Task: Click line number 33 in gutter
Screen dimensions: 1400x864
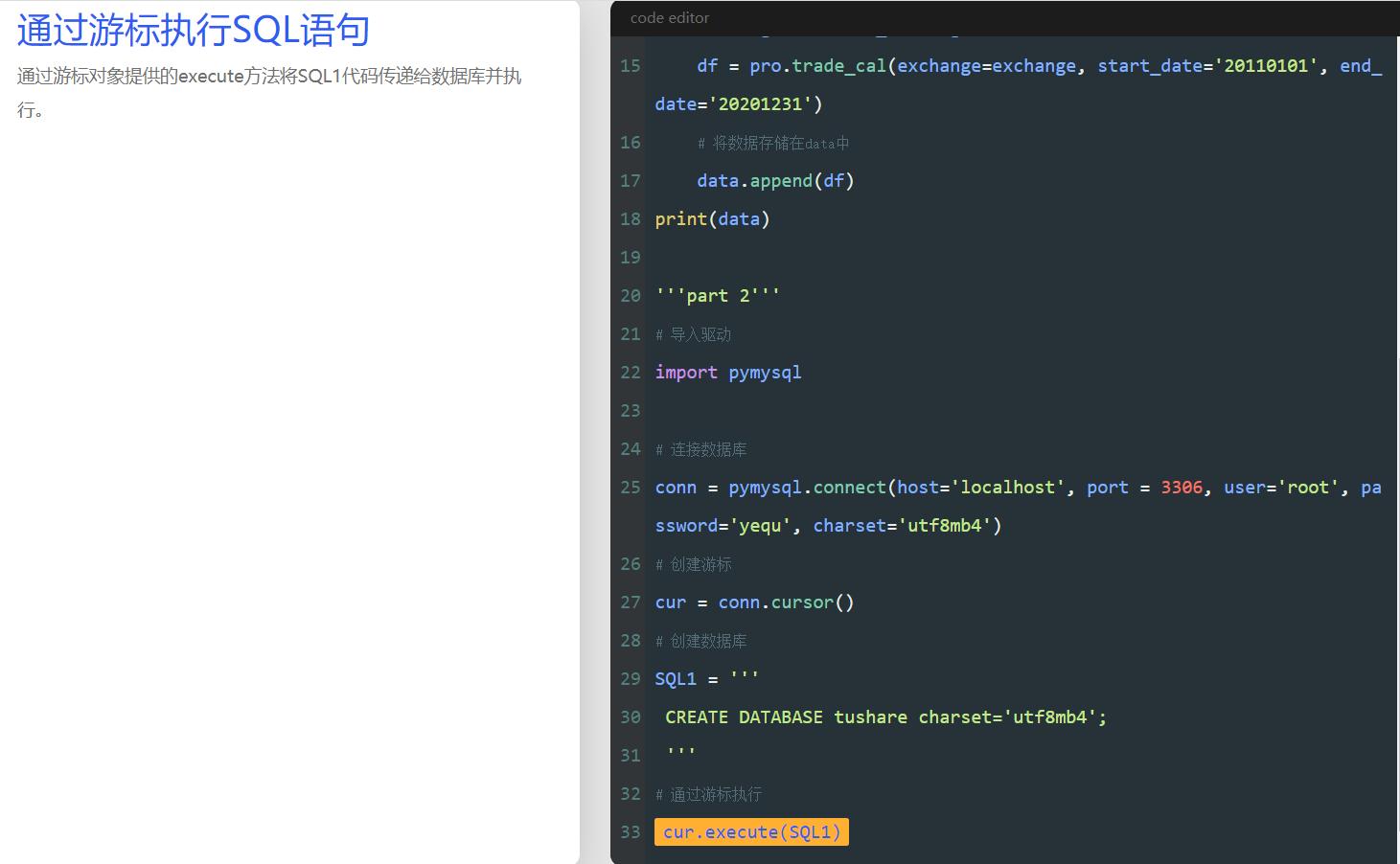Action: pyautogui.click(x=631, y=832)
